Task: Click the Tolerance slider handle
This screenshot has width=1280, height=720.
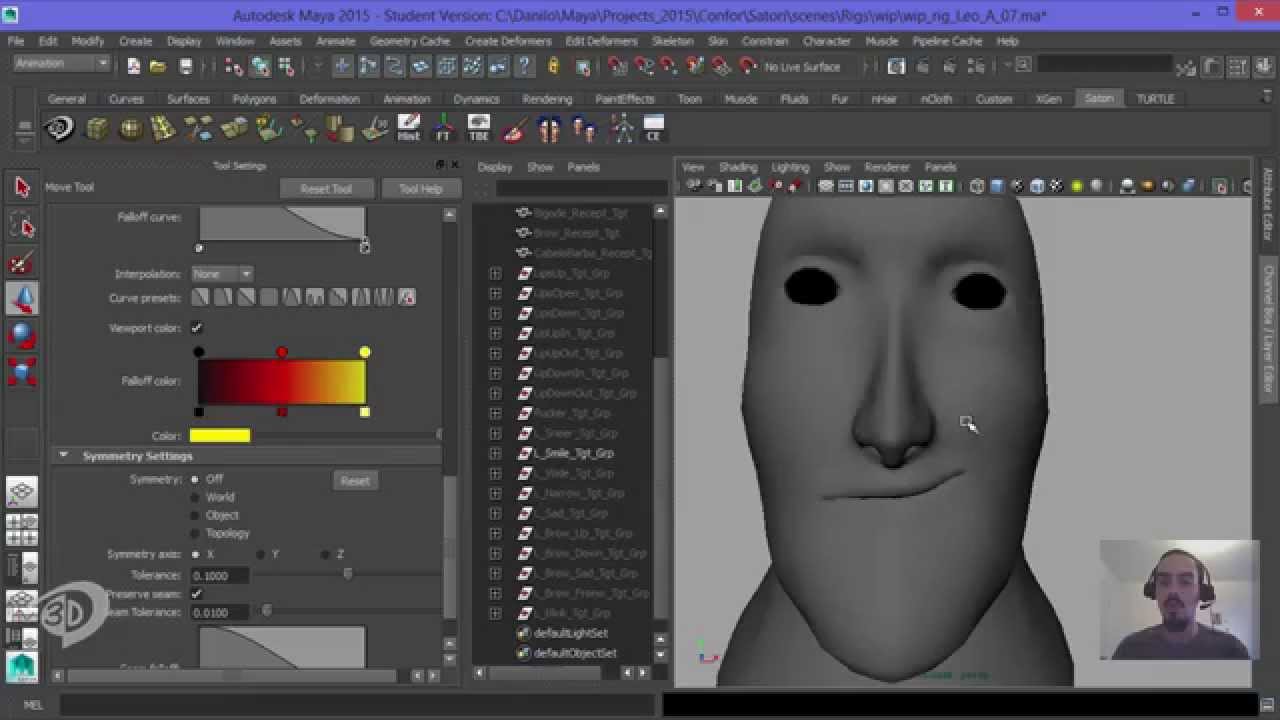Action: 347,574
